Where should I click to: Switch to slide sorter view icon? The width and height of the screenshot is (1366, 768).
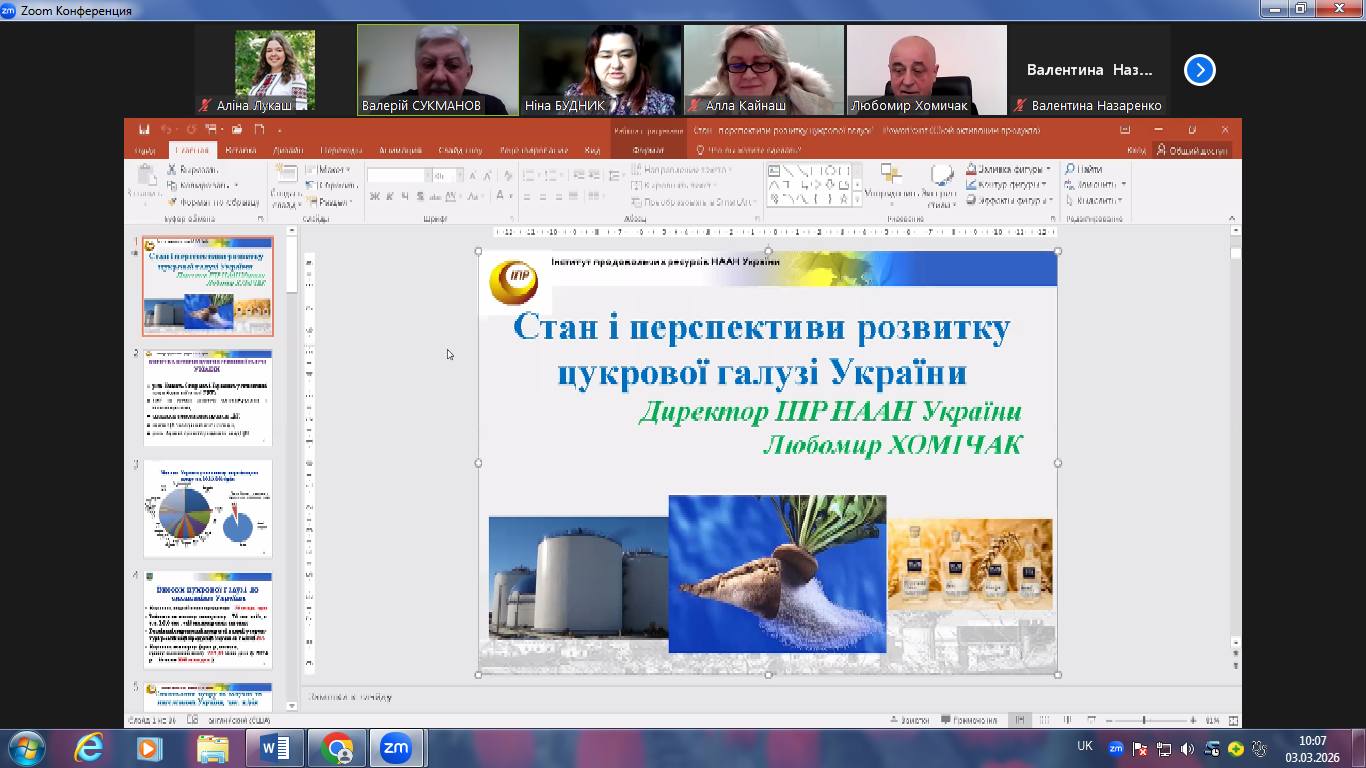coord(1043,720)
